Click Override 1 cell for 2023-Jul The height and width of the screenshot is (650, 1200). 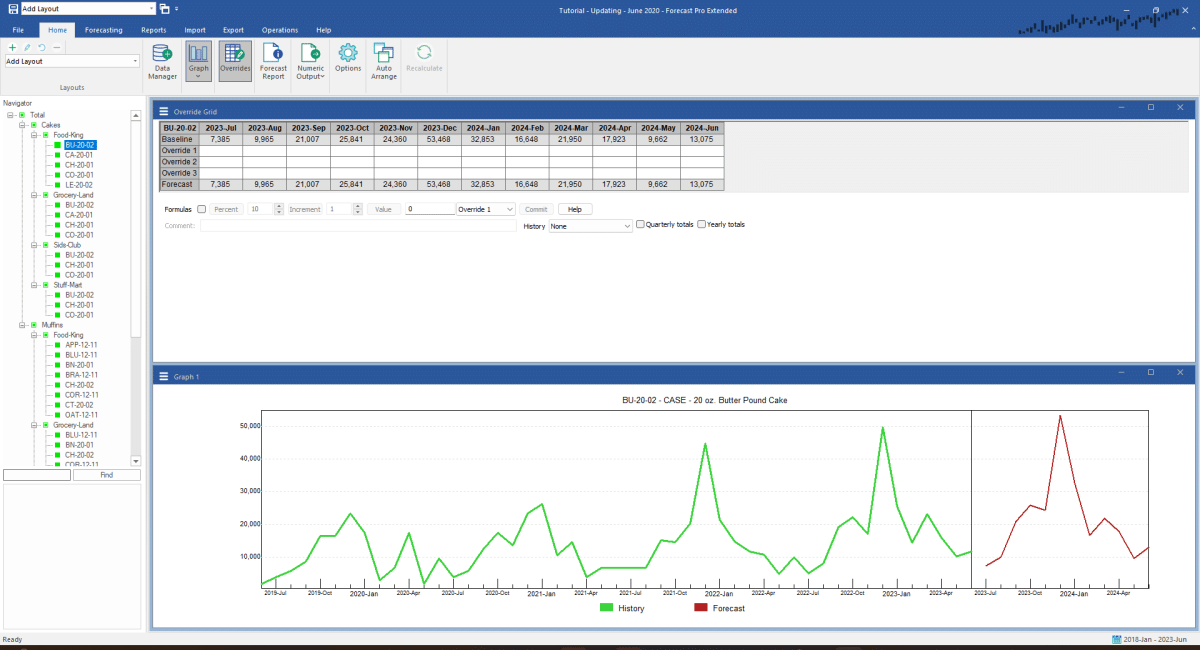click(x=220, y=150)
